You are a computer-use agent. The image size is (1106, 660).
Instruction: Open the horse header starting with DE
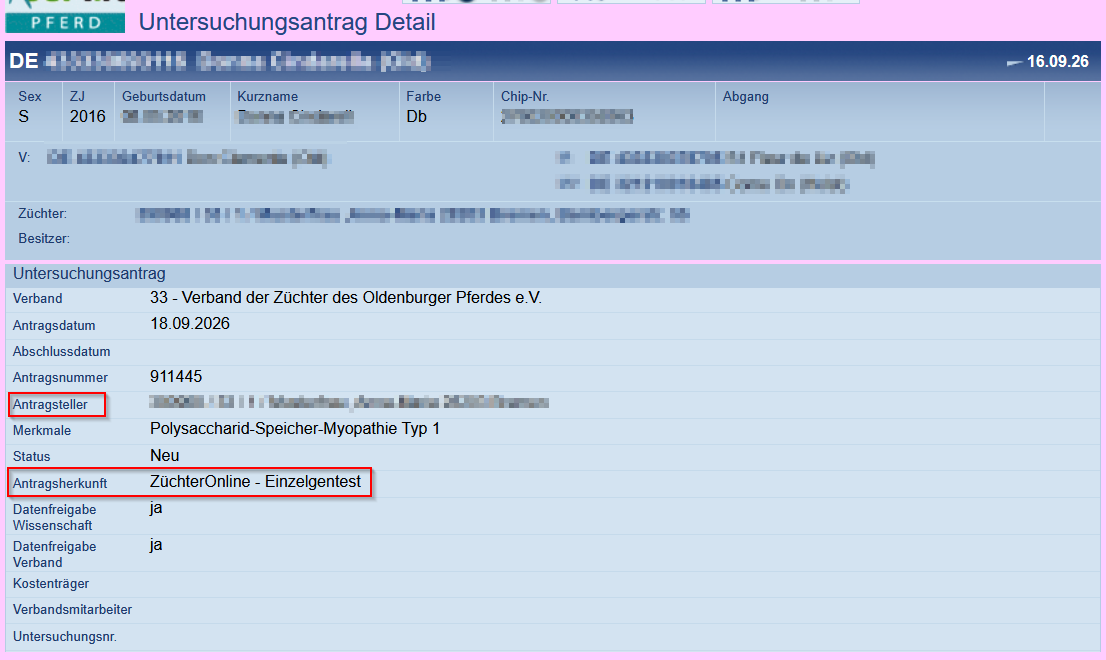pos(219,61)
